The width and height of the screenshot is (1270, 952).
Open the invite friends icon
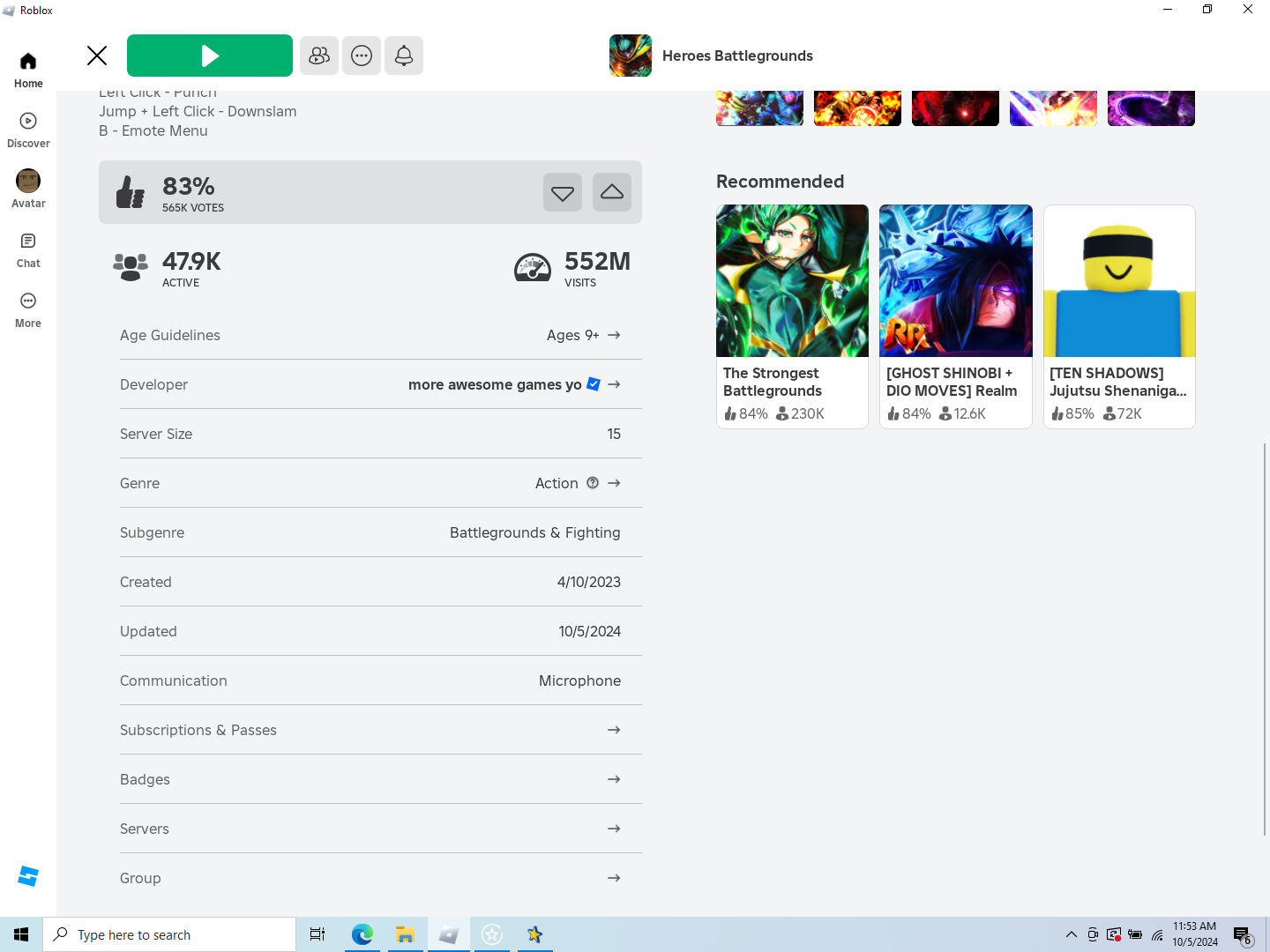click(x=319, y=56)
